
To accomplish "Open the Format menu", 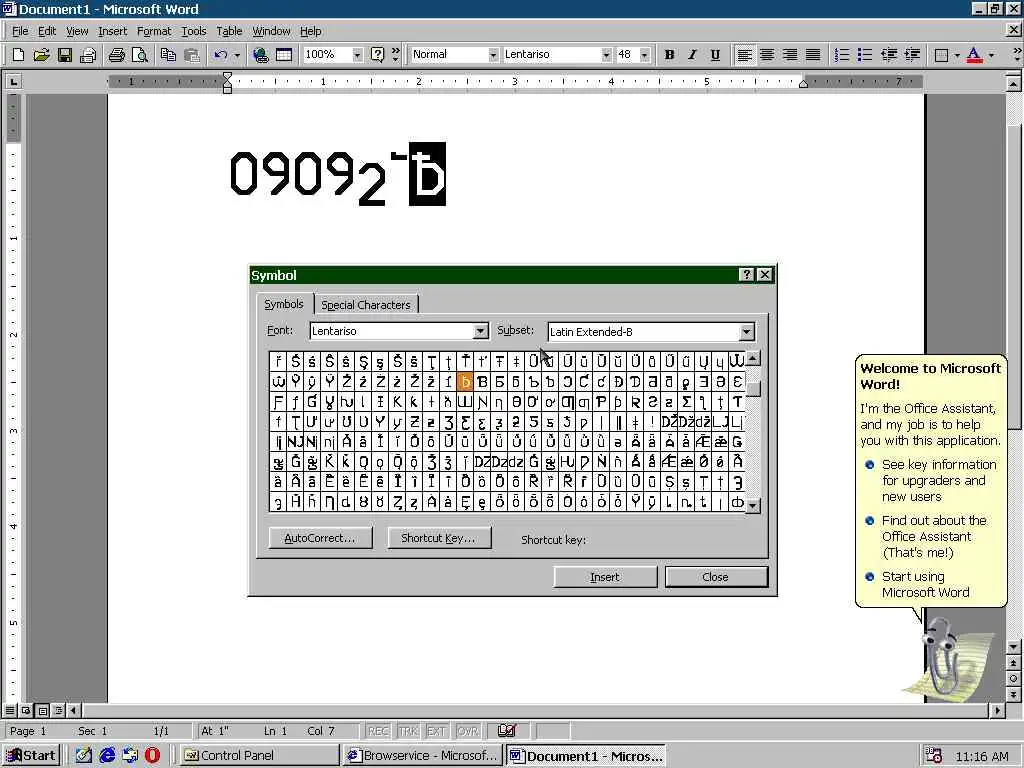I will pyautogui.click(x=153, y=31).
